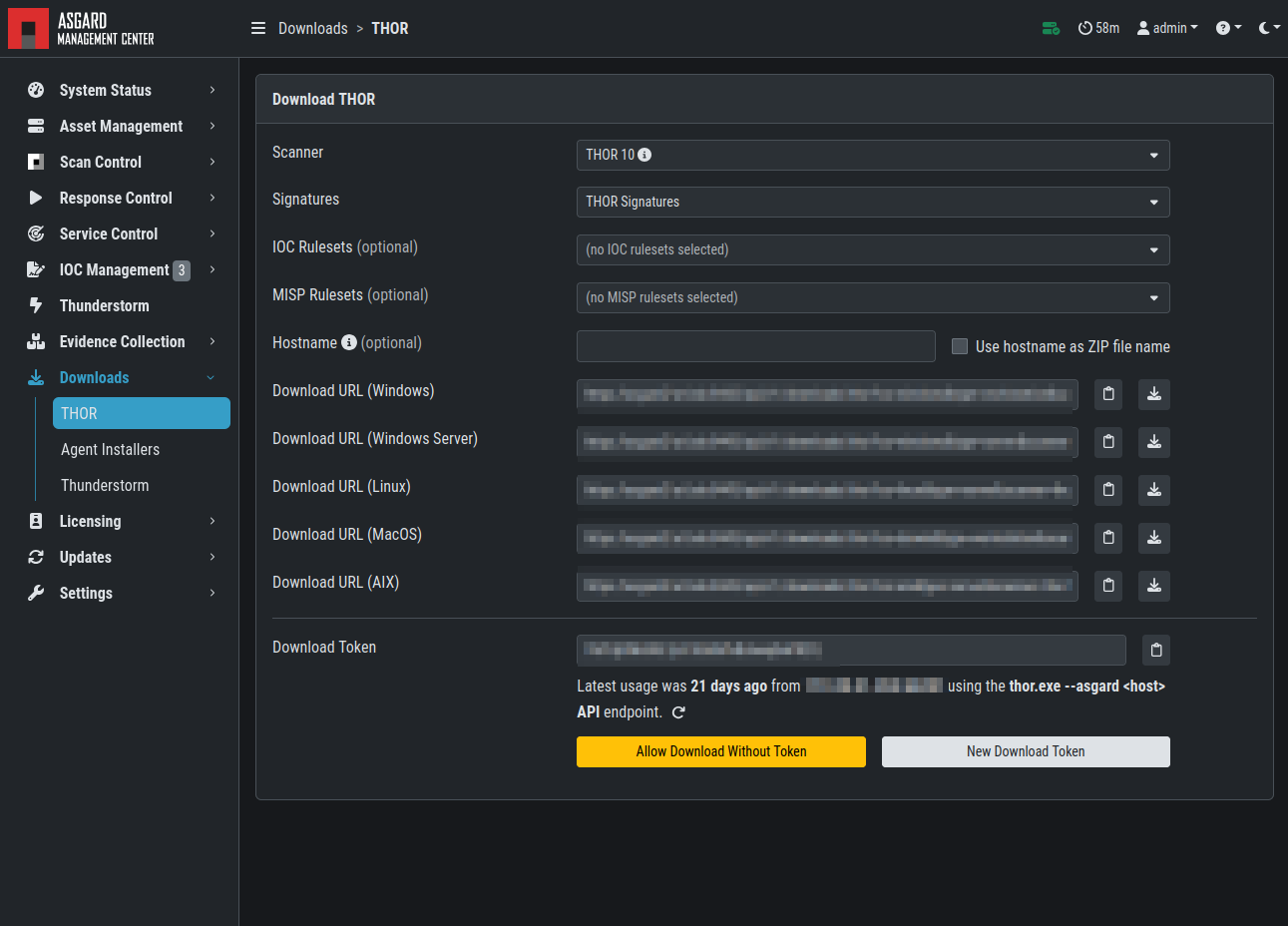Click the Evidence Collection boxes icon

tap(36, 341)
